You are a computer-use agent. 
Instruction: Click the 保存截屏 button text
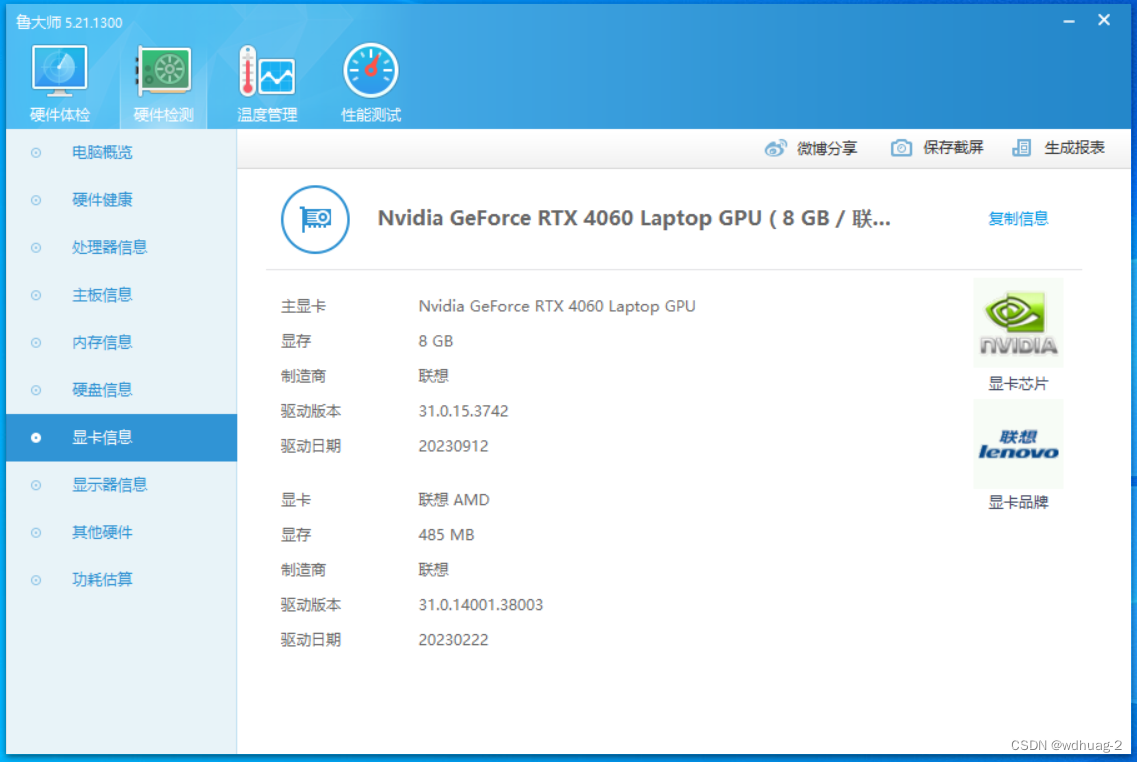click(x=953, y=148)
